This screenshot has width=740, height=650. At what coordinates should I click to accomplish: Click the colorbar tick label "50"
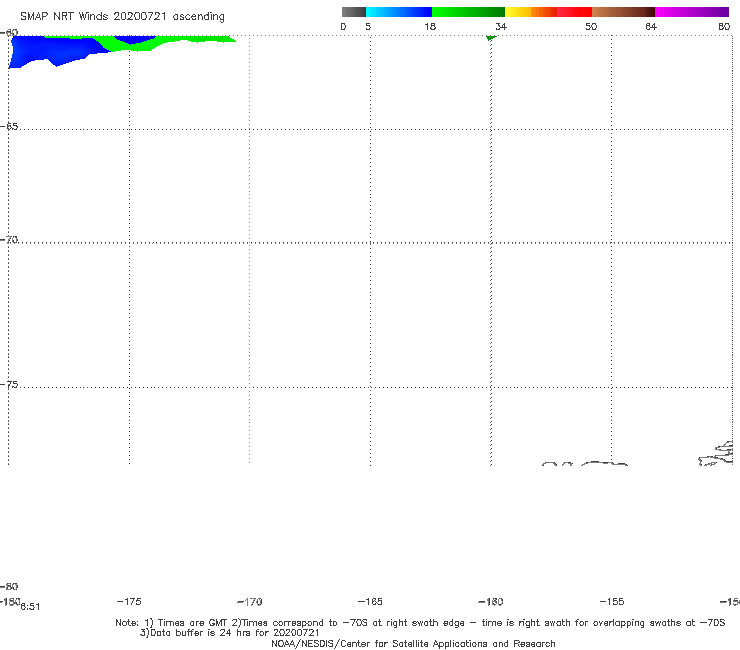click(x=591, y=26)
